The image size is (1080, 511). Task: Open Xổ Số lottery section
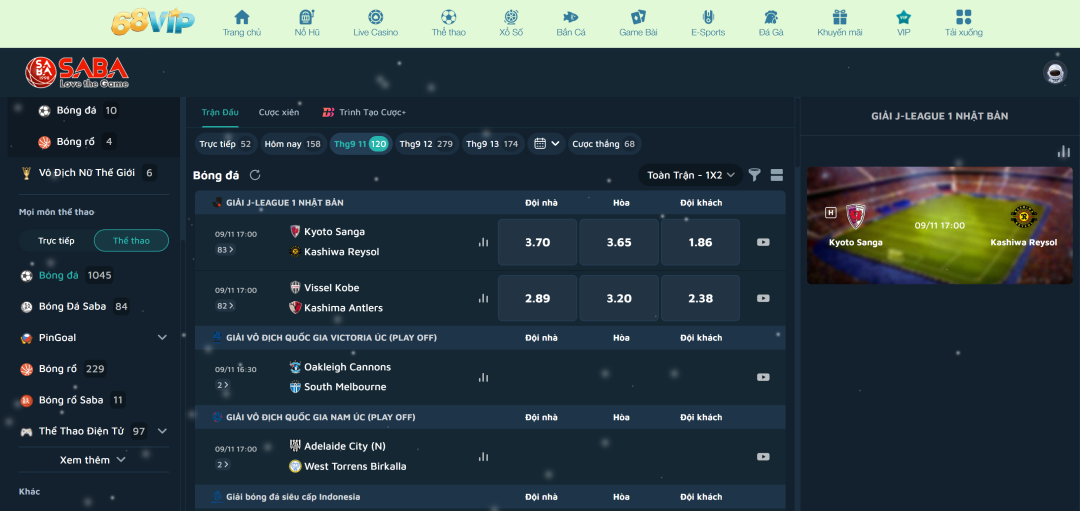(x=511, y=23)
